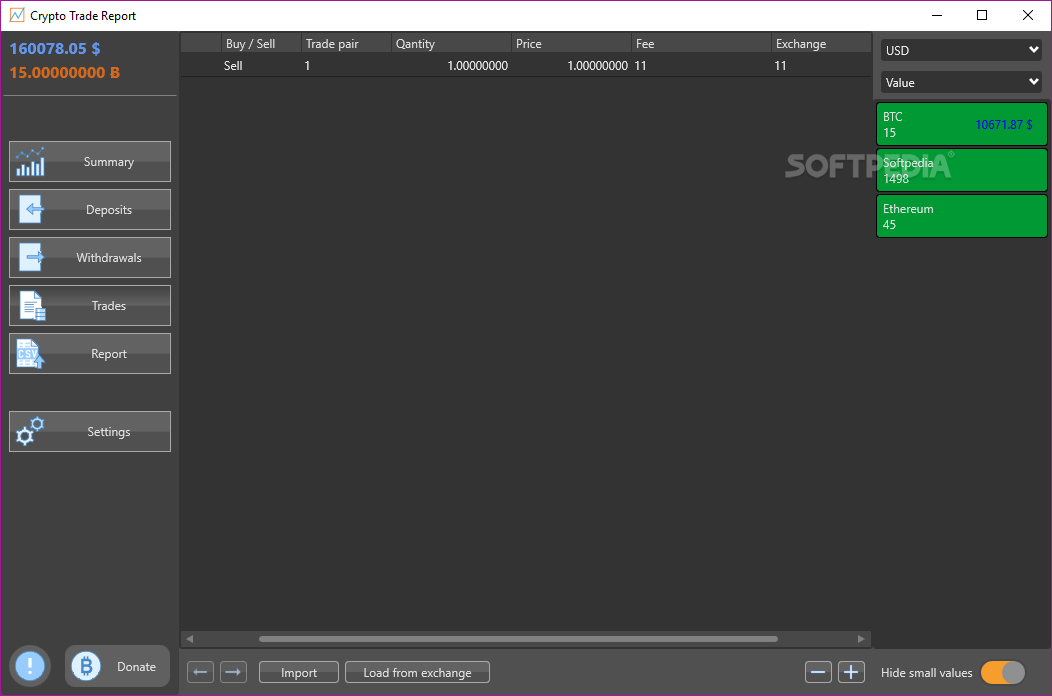
Task: Click the horizontal scrollbar thumb
Action: tap(519, 639)
